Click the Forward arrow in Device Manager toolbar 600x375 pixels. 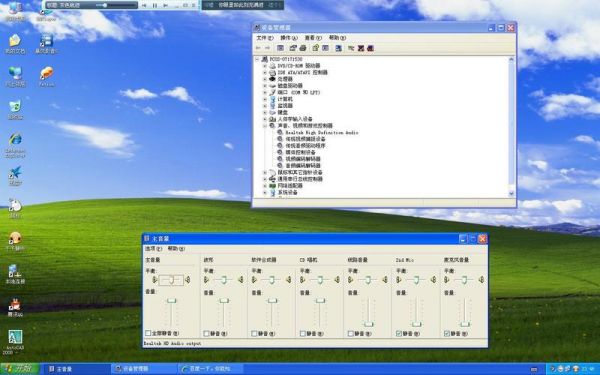point(267,48)
